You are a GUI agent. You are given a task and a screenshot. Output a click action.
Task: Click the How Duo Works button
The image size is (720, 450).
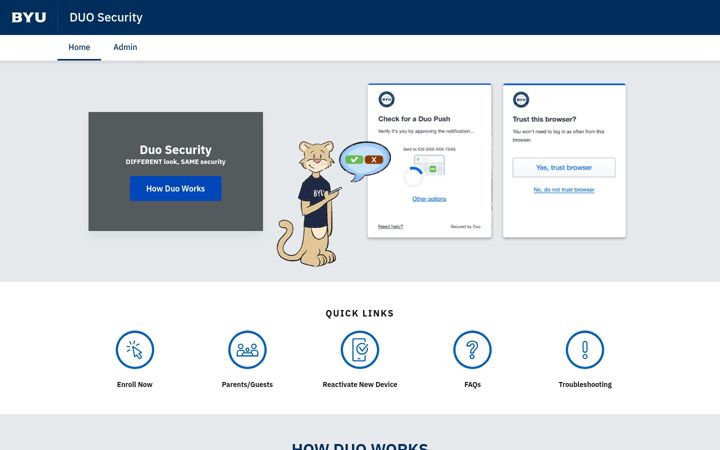pos(175,188)
